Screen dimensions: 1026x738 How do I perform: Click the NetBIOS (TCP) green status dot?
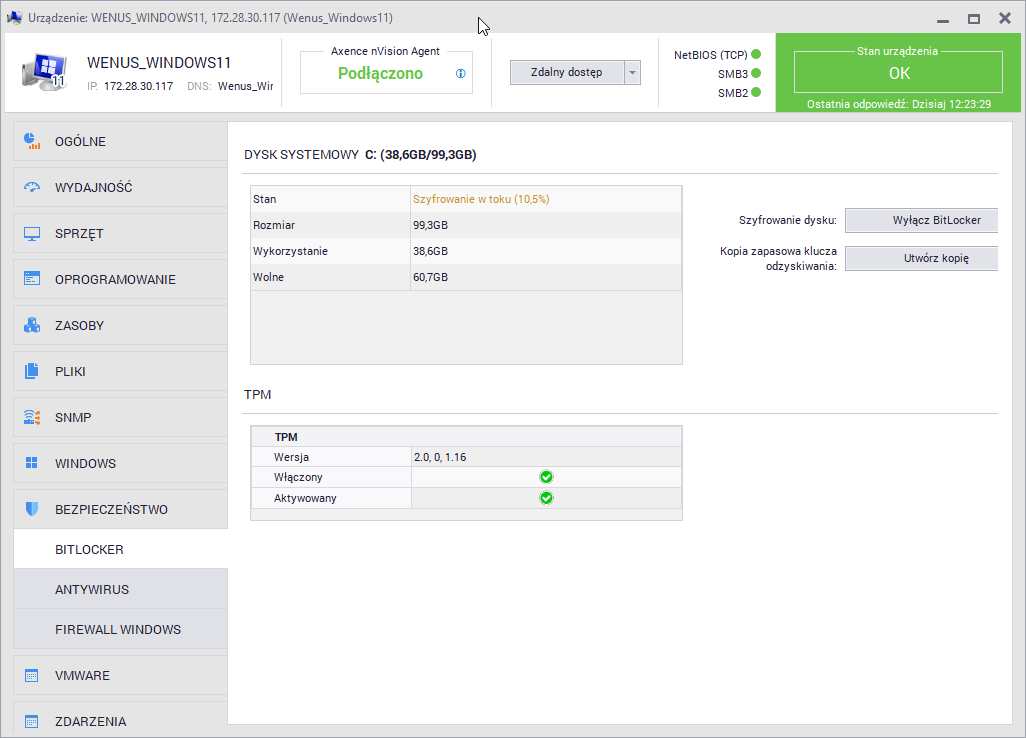pos(756,54)
